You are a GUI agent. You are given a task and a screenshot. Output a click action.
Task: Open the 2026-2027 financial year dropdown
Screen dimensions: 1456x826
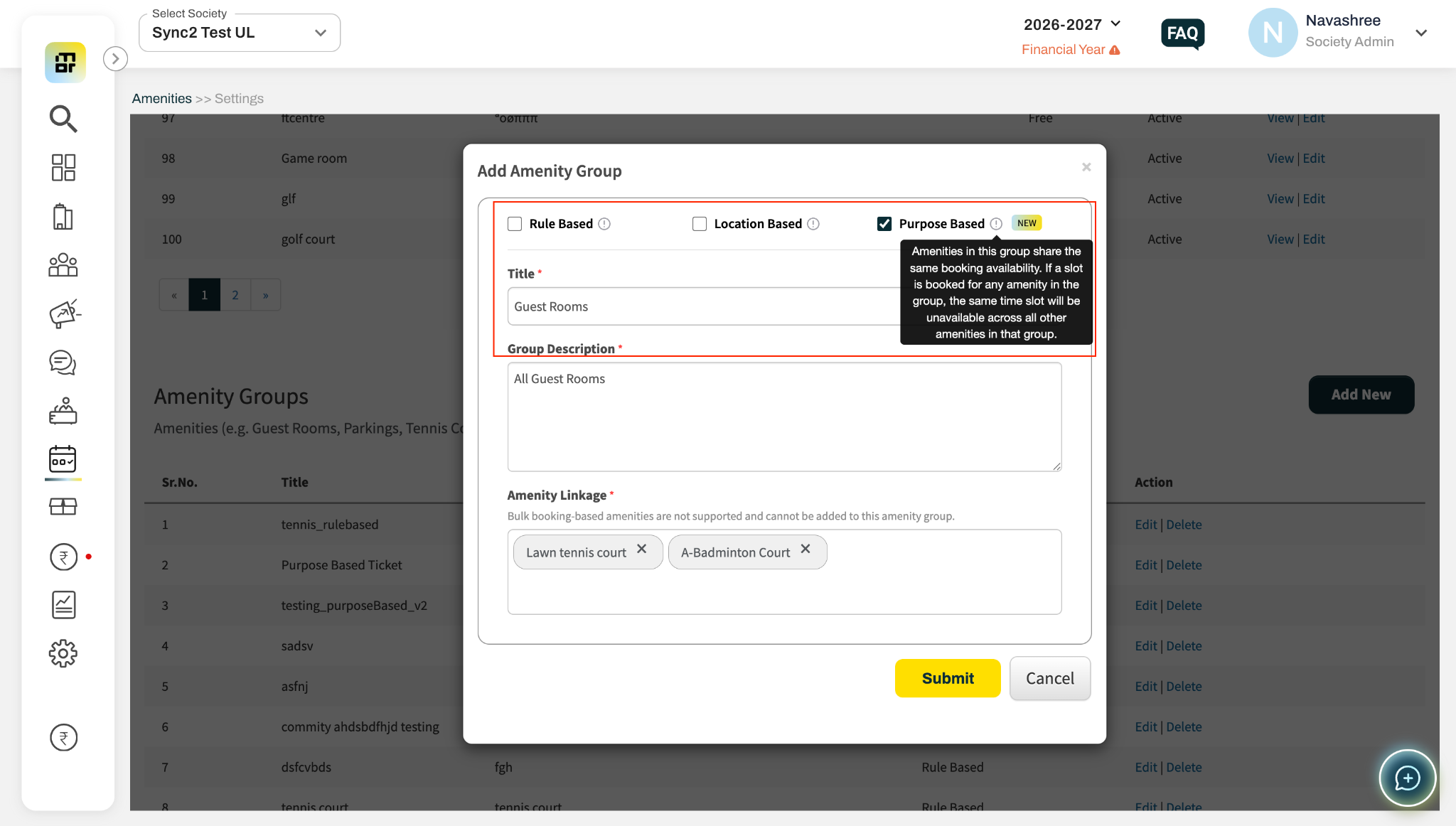pos(1072,25)
